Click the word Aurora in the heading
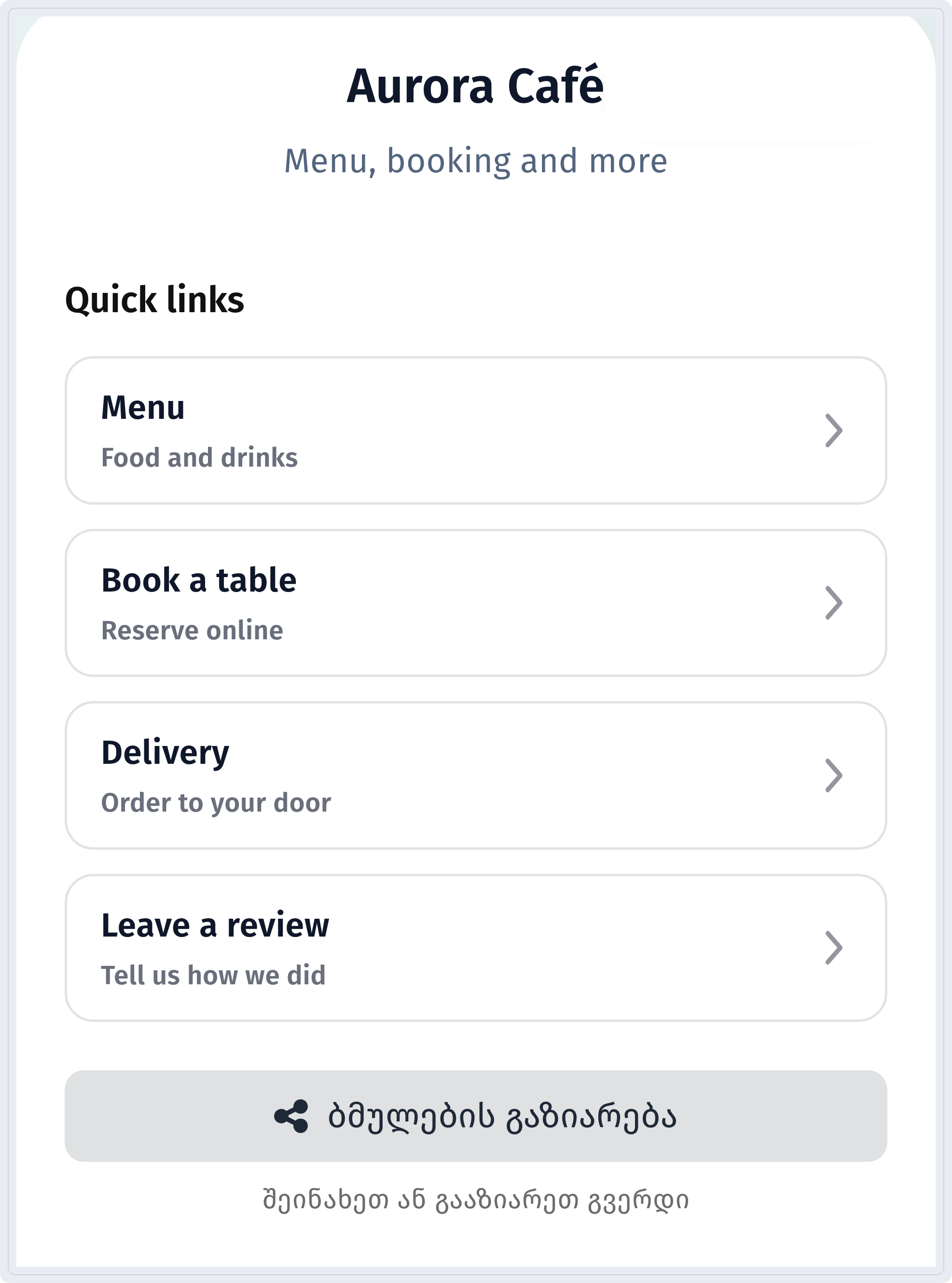952x1283 pixels. [x=420, y=86]
